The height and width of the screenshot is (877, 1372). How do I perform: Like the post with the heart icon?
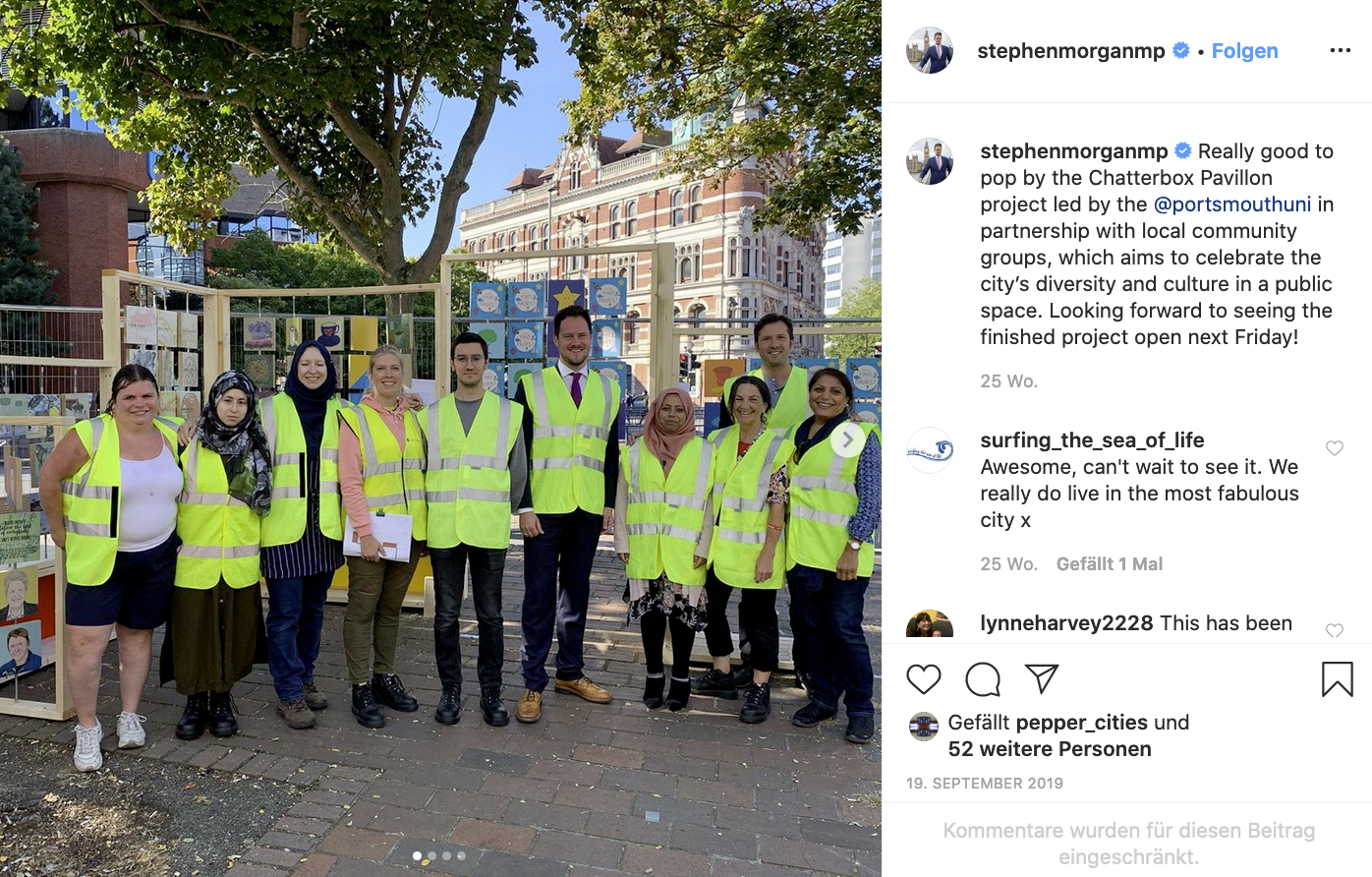924,679
